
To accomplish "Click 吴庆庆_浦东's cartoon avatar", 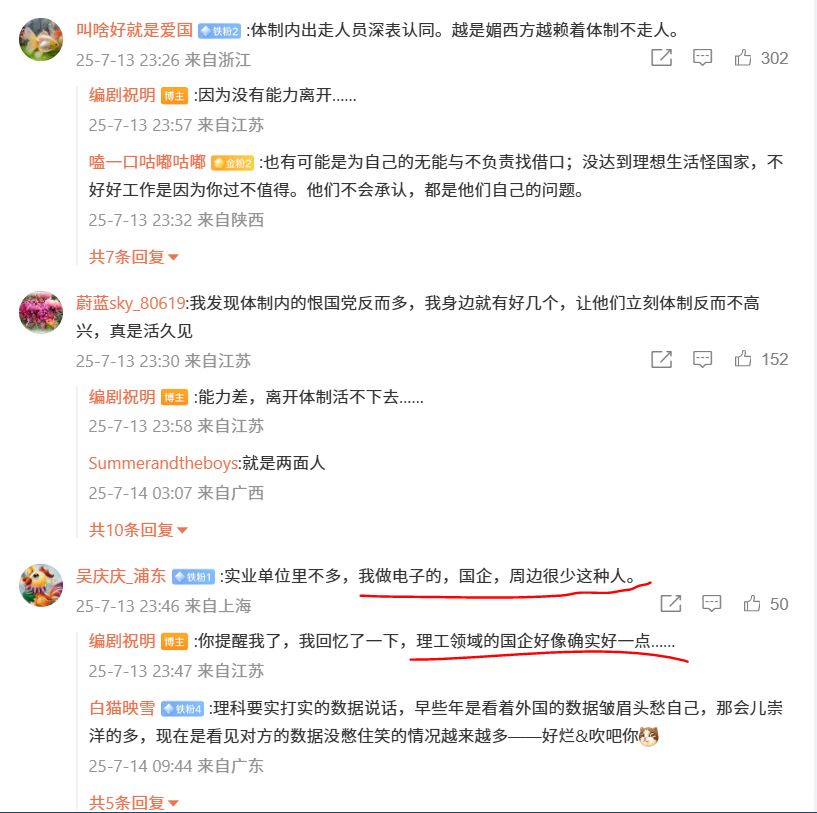I will point(41,585).
